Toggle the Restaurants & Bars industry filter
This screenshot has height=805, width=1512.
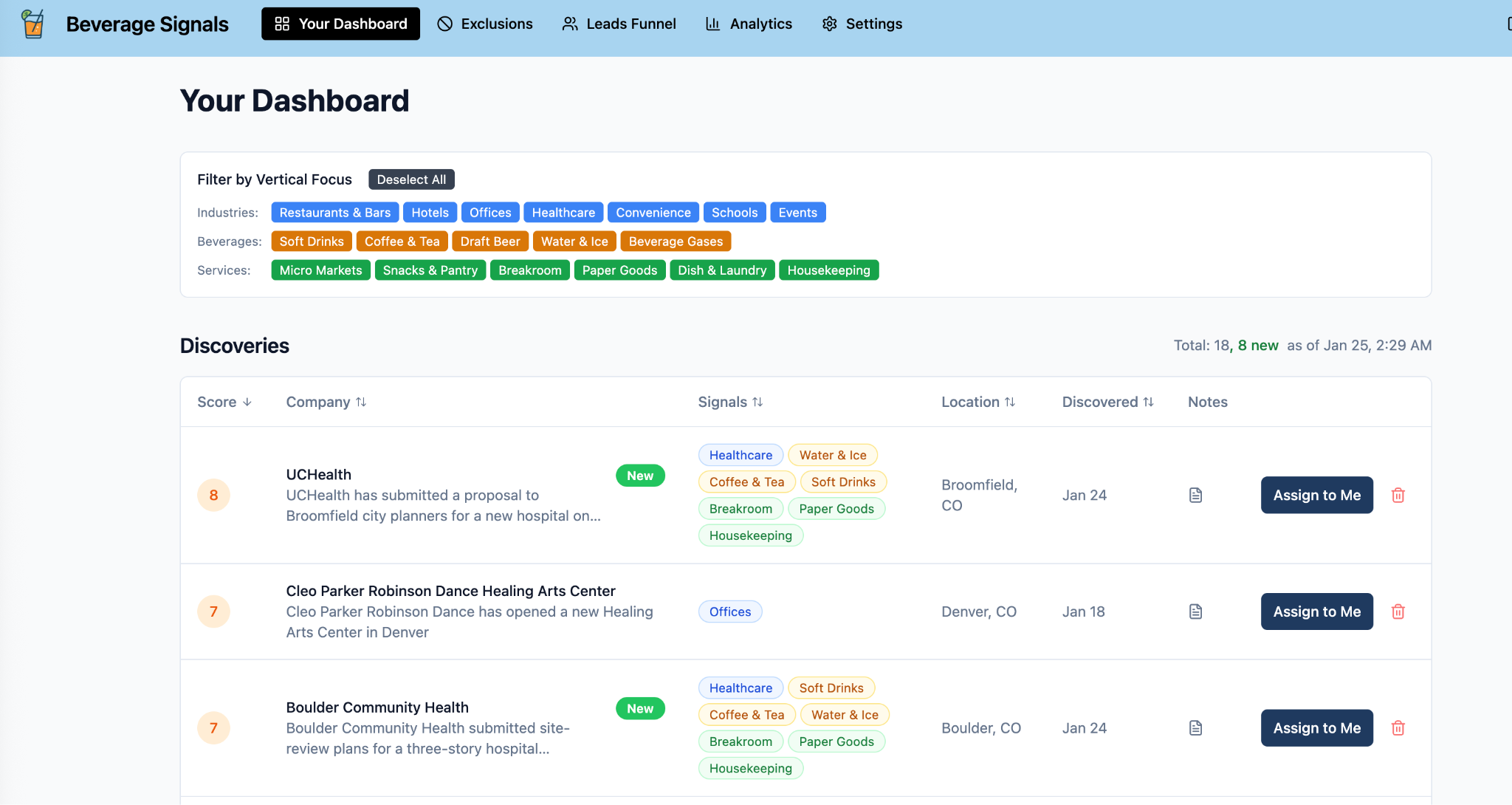pos(334,213)
